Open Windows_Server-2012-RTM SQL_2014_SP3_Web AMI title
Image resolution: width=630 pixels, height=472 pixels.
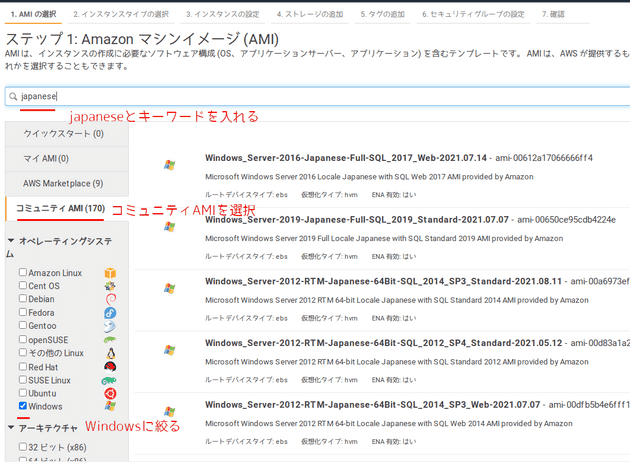click(x=372, y=405)
